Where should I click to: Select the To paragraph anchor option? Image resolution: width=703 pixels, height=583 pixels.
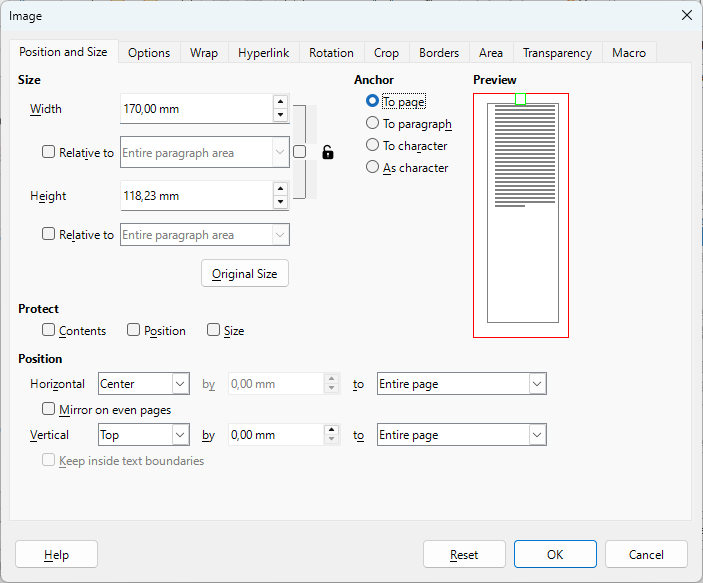[x=372, y=123]
